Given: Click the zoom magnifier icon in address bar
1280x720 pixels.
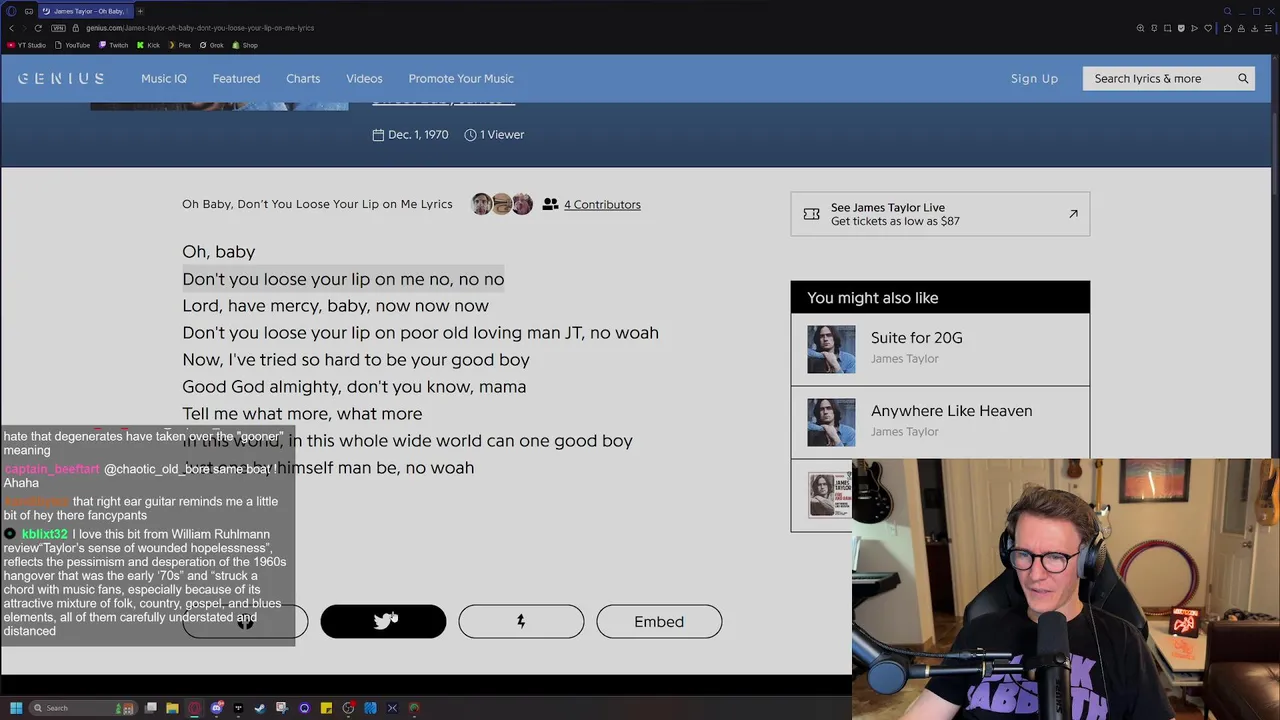Looking at the screenshot, I should (1140, 28).
